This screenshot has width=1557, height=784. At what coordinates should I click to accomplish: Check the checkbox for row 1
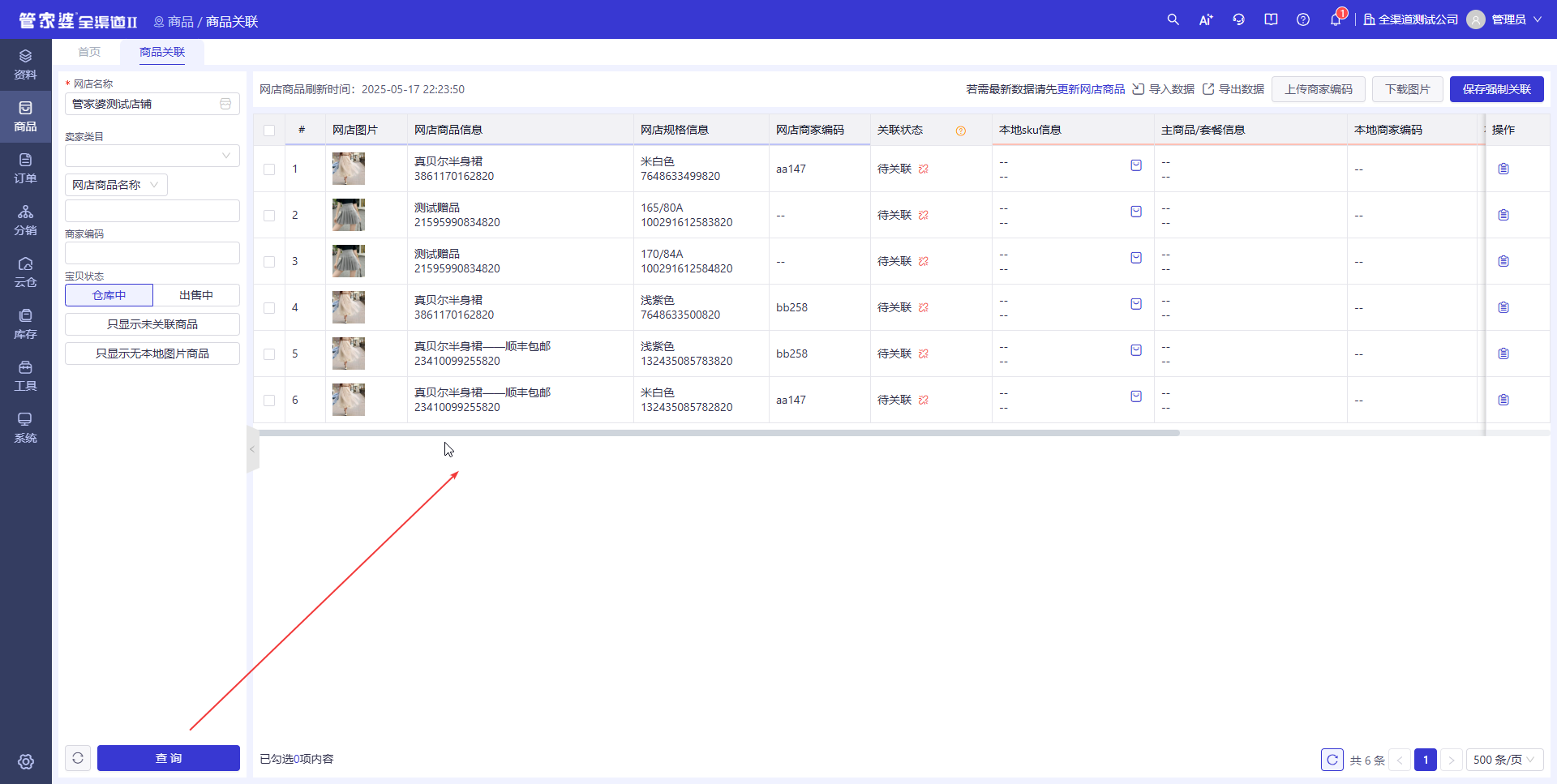269,169
